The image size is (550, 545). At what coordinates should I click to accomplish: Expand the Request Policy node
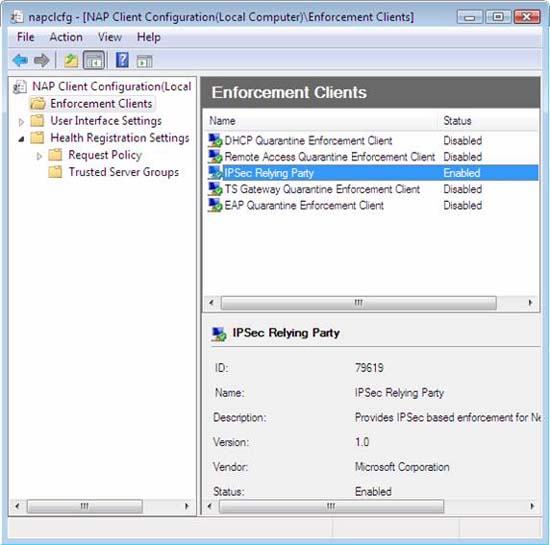(x=39, y=156)
